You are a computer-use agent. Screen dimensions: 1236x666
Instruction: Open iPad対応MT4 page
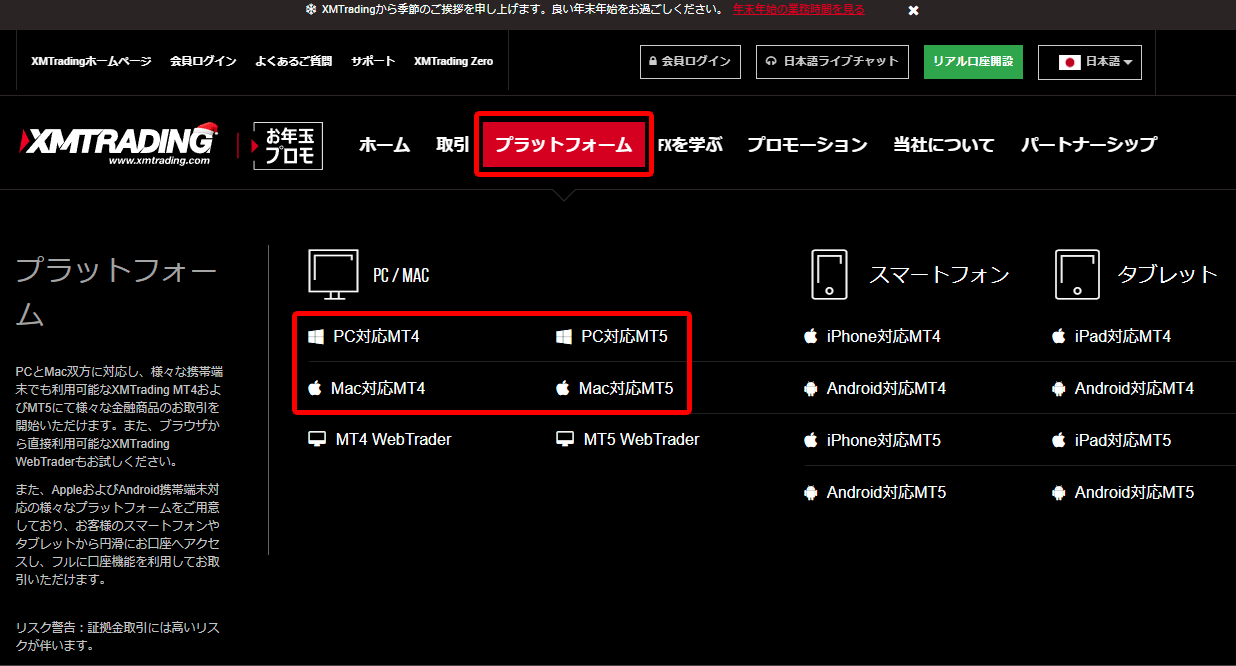(1122, 336)
